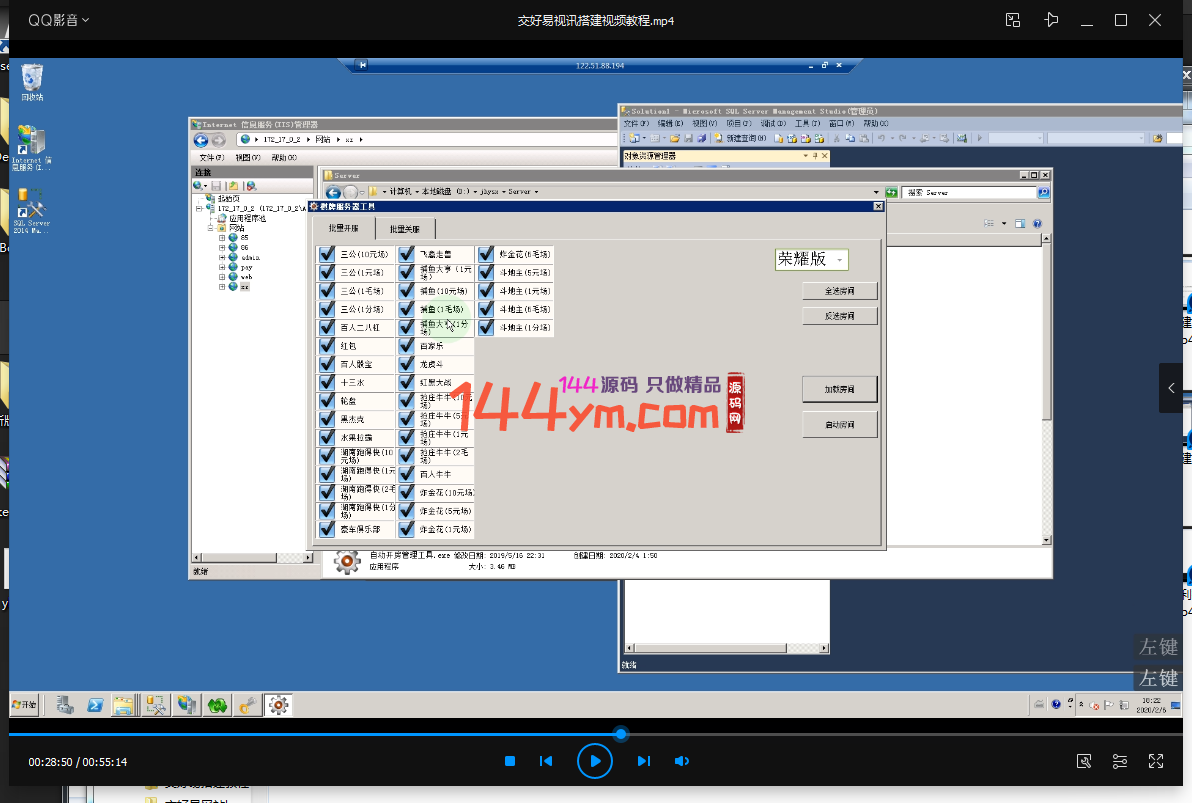Open the QQ影音 main menu dropdown

[58, 20]
